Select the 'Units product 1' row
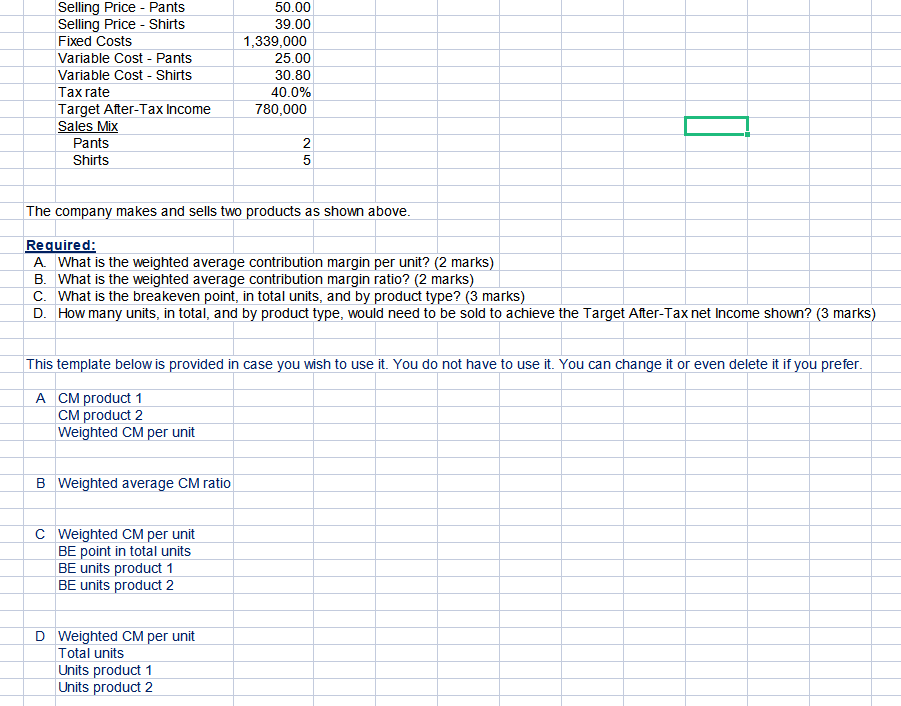The height and width of the screenshot is (706, 901). (105, 670)
